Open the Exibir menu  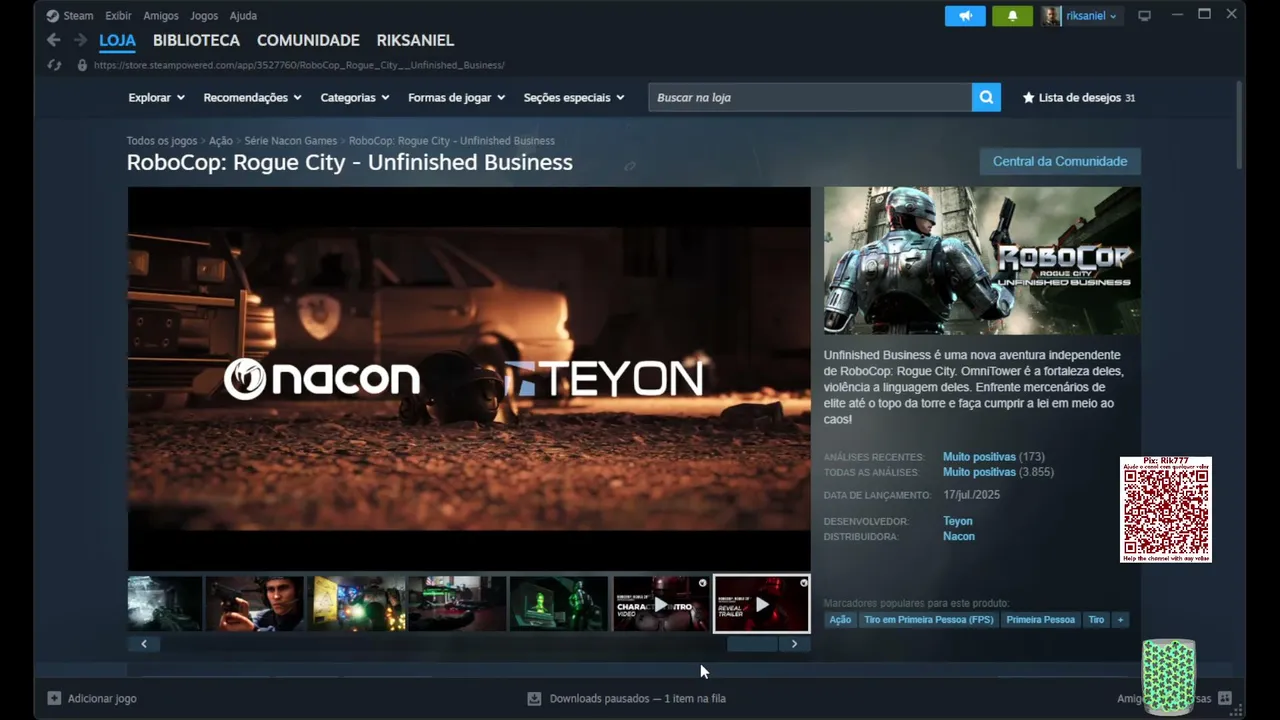118,16
